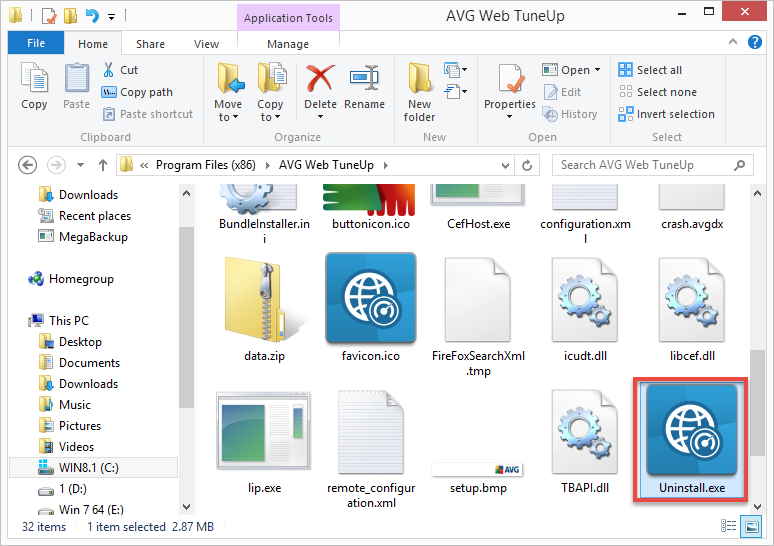Cut the selected file using scissors icon
Viewport: 774px width, 546px height.
click(x=108, y=70)
